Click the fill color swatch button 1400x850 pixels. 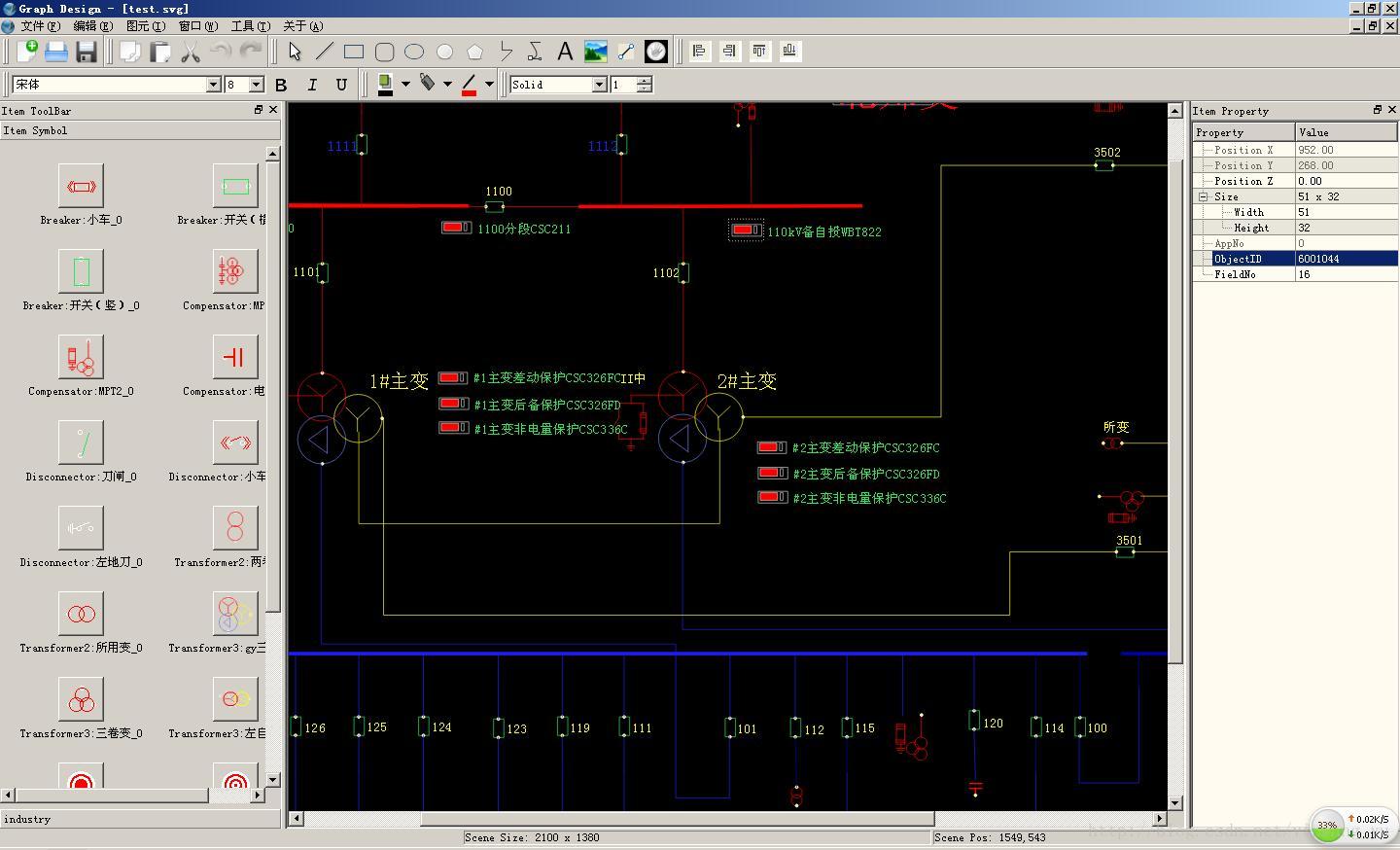point(385,85)
